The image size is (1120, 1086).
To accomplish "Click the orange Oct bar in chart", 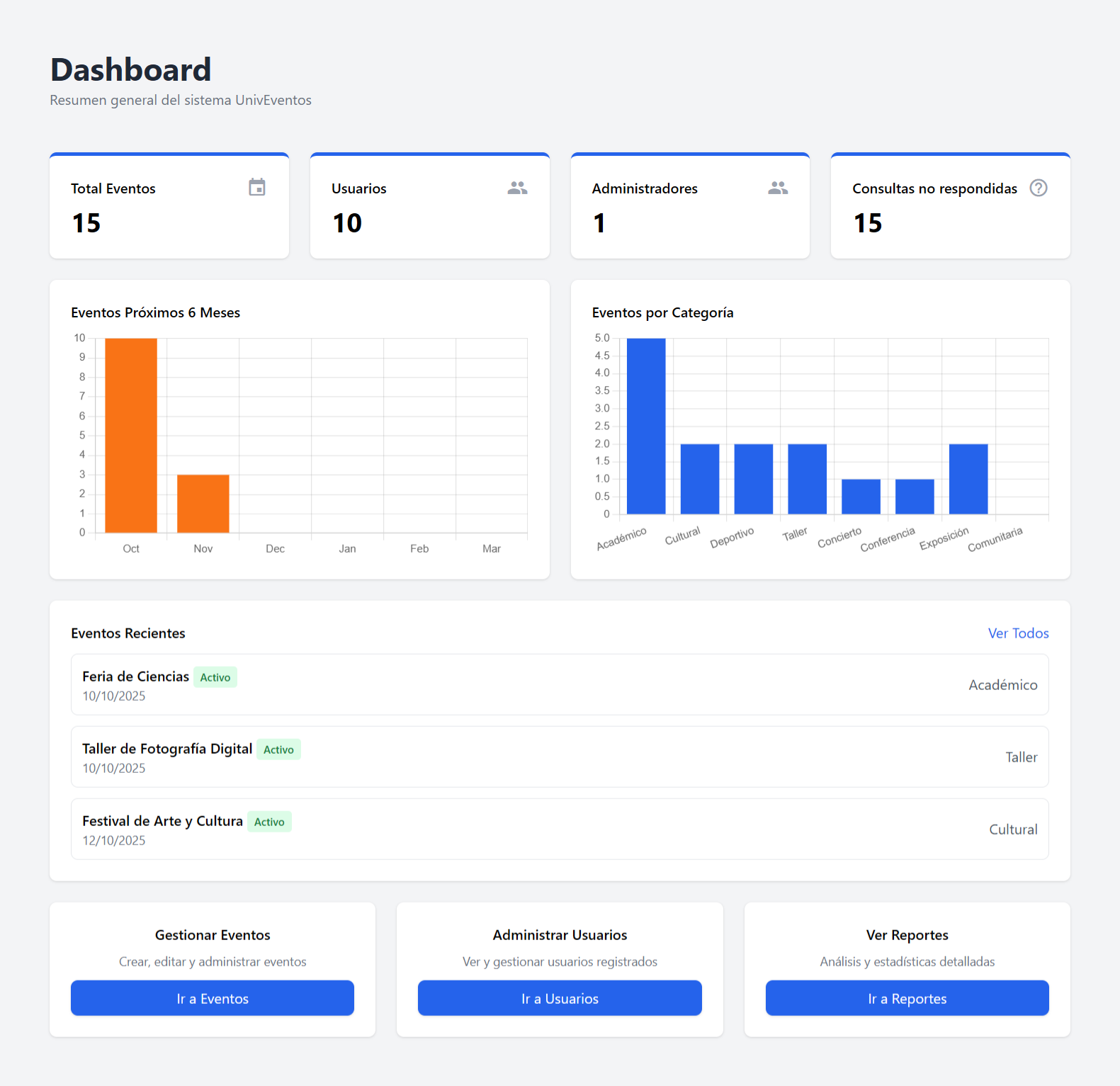I will [131, 435].
